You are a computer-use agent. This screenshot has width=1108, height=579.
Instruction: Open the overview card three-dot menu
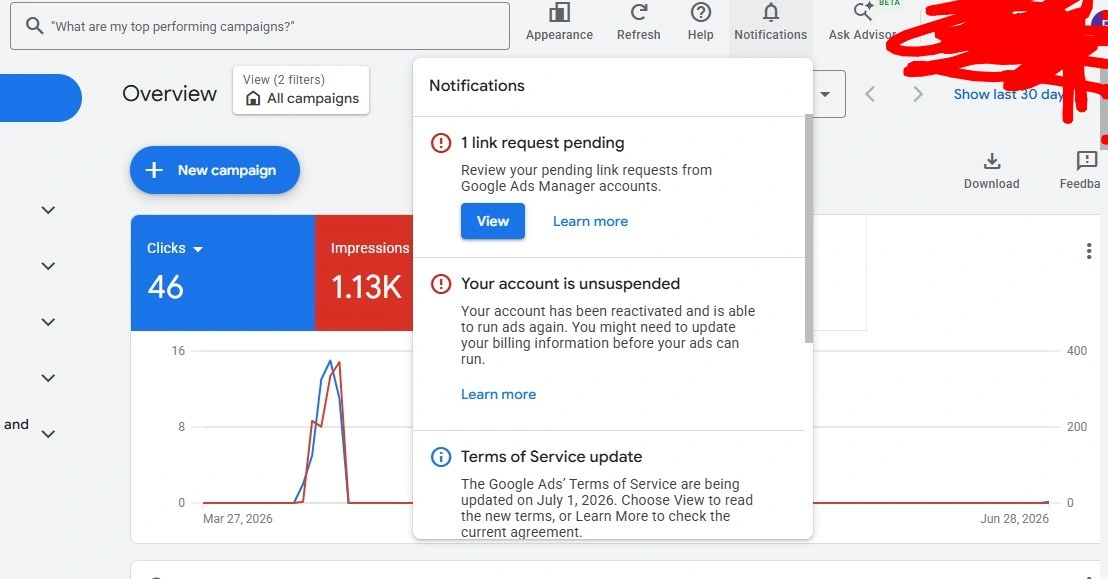click(x=1088, y=251)
